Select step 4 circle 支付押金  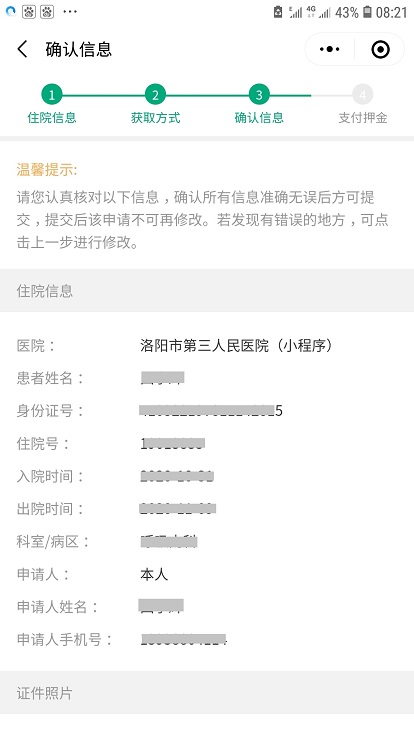(x=362, y=95)
